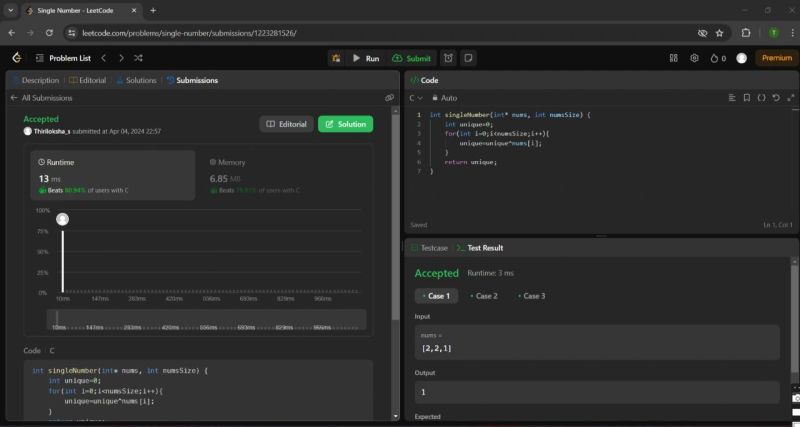Open LeetCode settings gear

pos(694,58)
